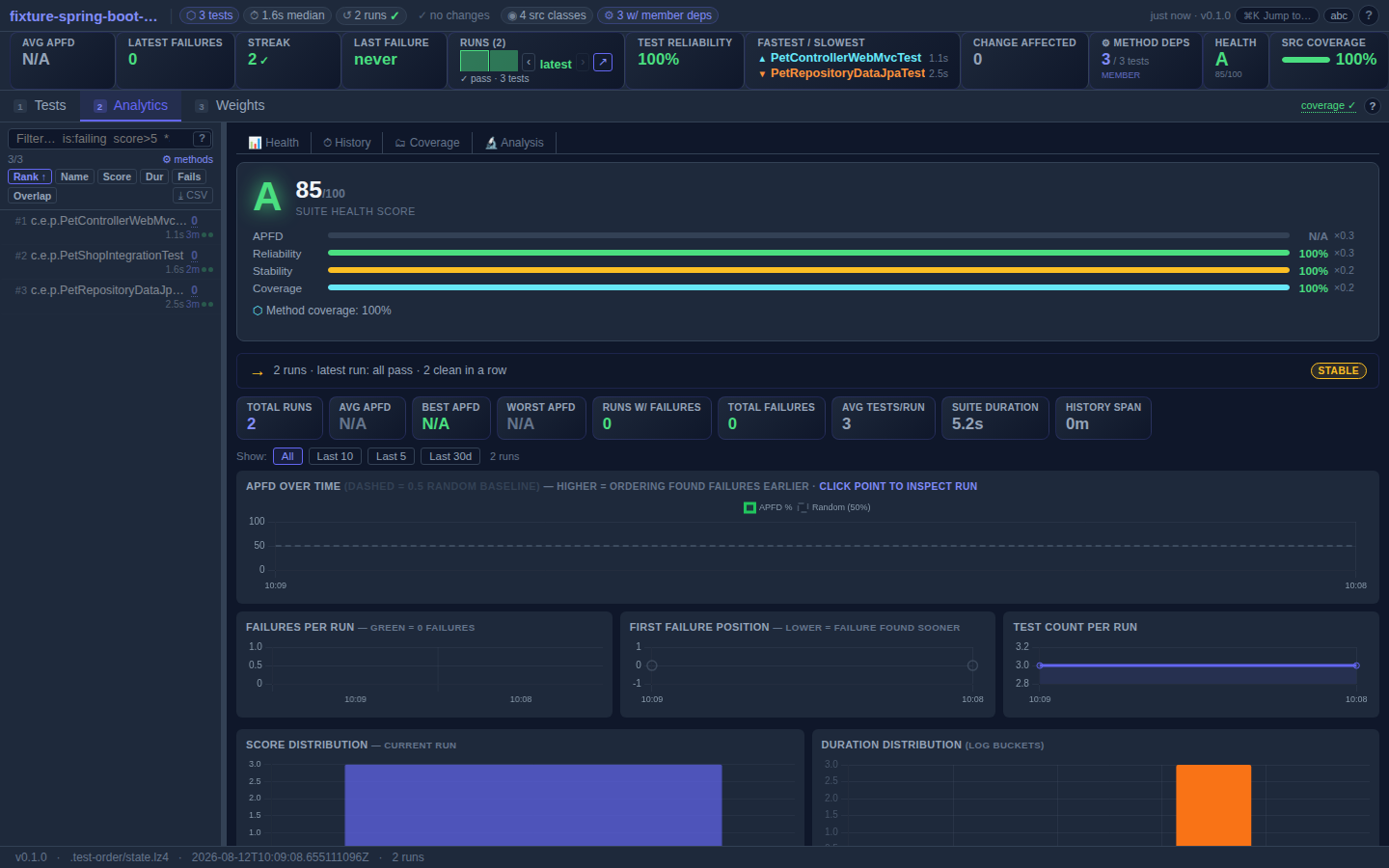Download the CSV export
The width and height of the screenshot is (1389, 868).
(x=193, y=196)
